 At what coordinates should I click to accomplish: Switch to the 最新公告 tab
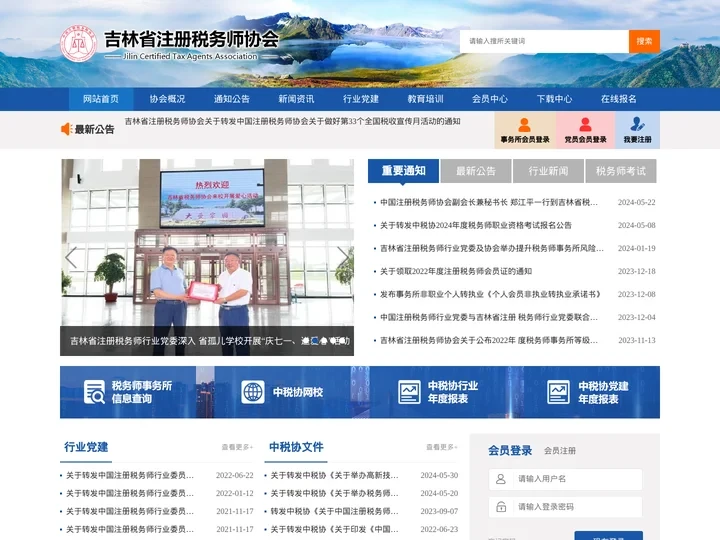[x=476, y=171]
